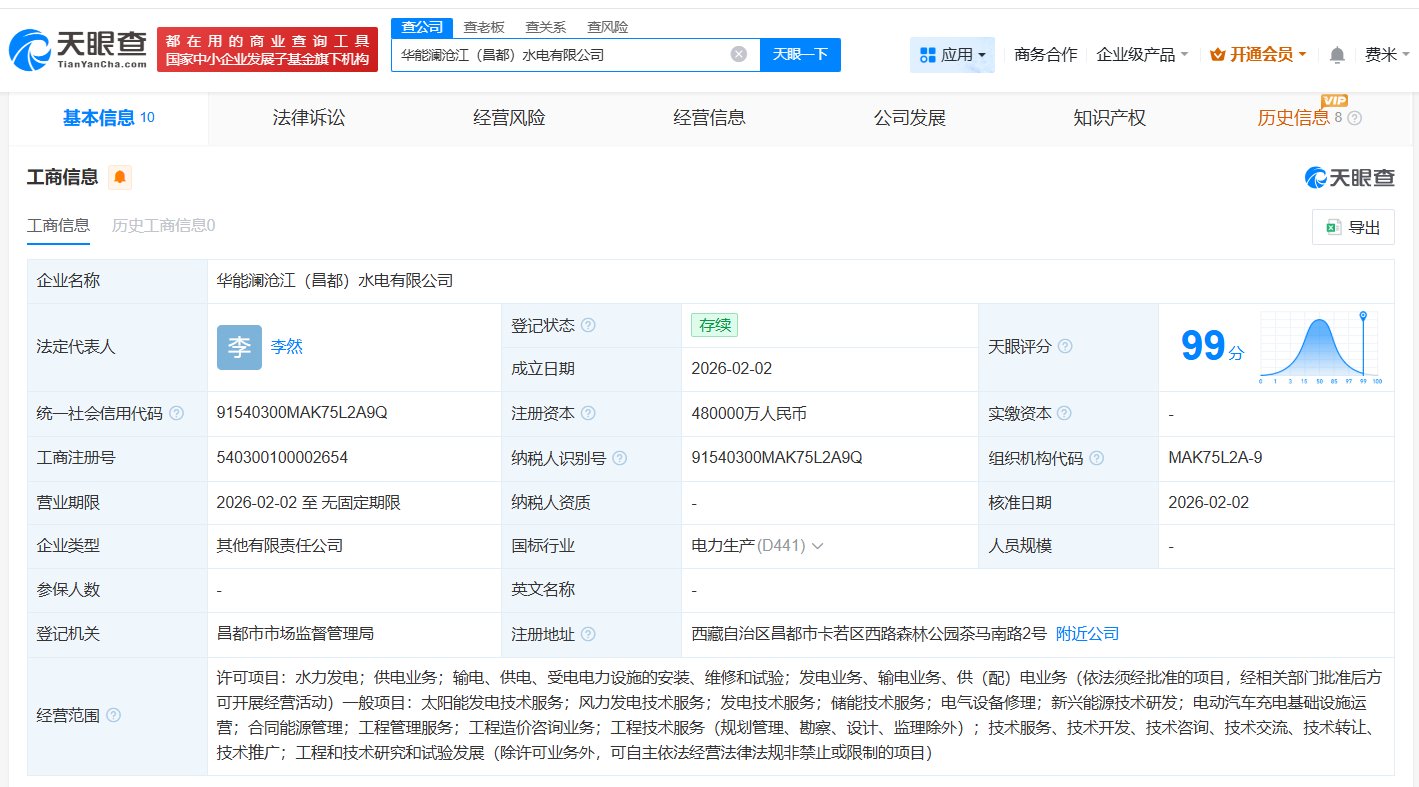
Task: Click help icon next to 经营范围
Action: 114,716
